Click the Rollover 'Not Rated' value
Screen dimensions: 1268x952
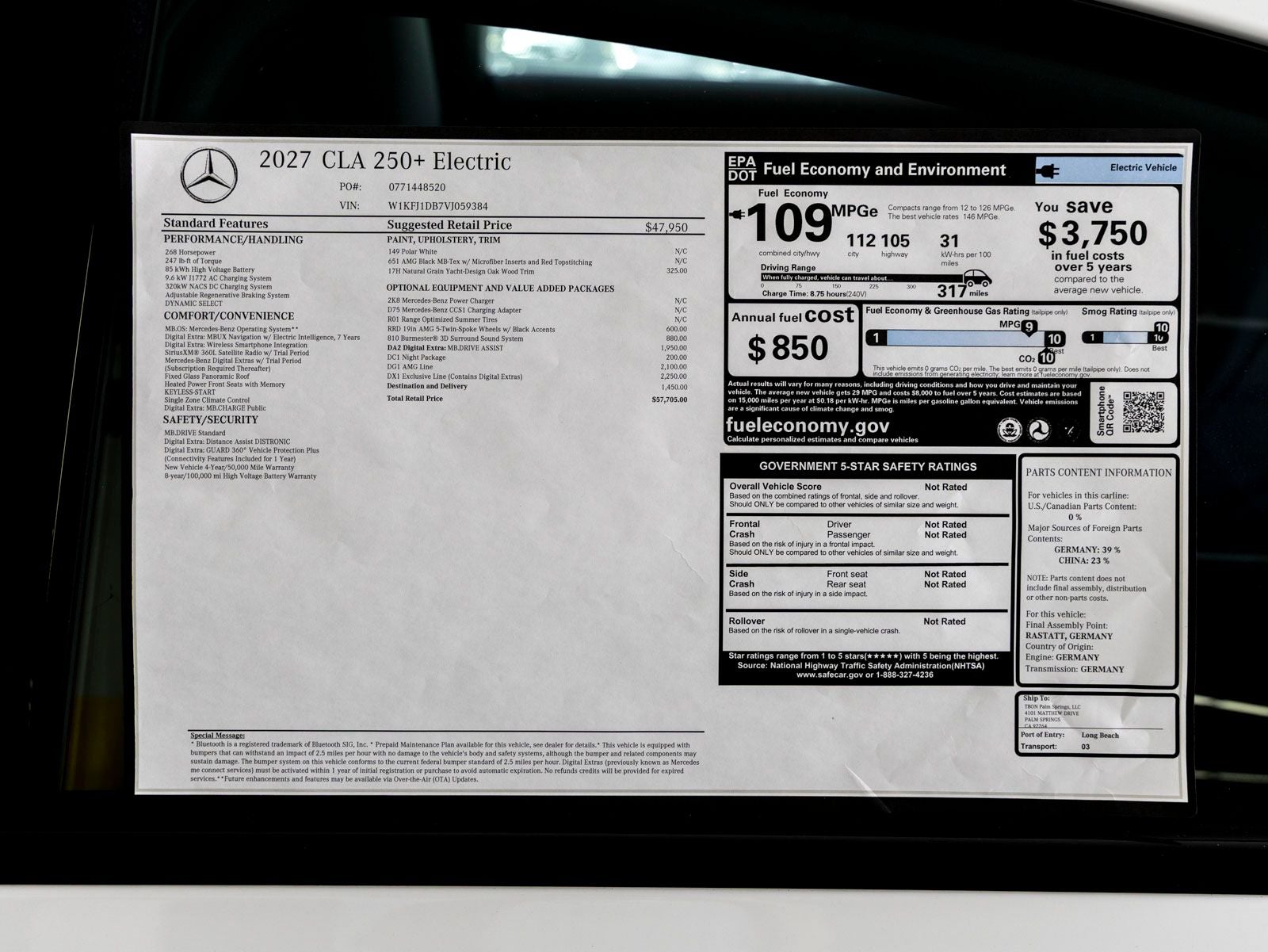pyautogui.click(x=945, y=621)
